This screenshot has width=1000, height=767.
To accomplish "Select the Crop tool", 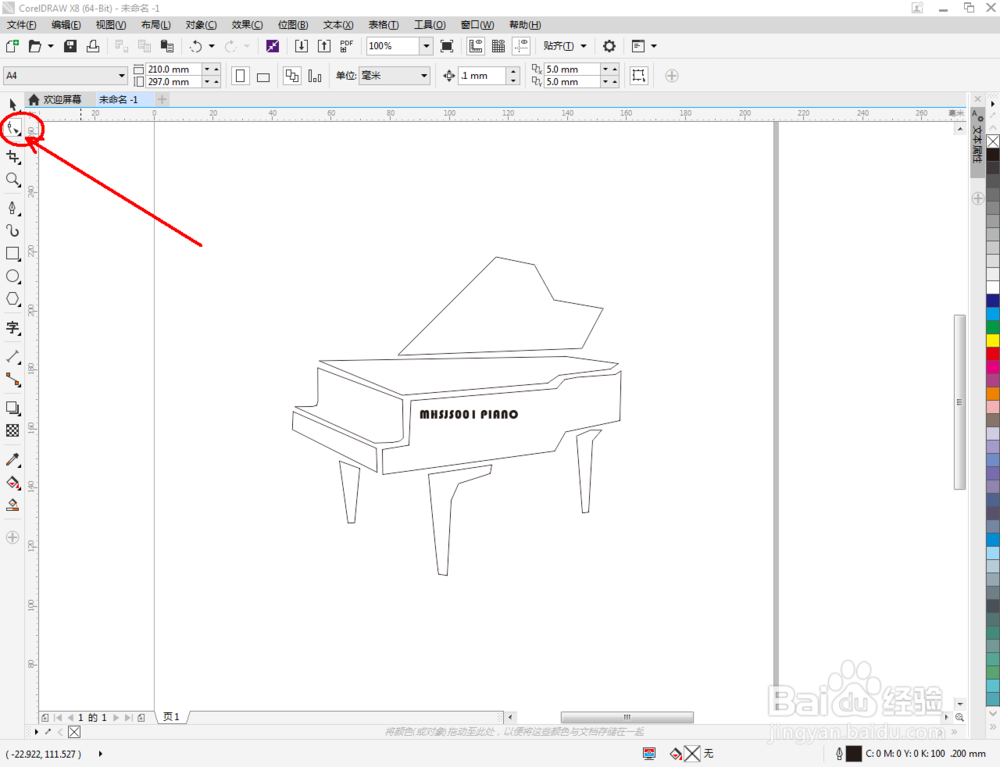I will click(x=13, y=157).
